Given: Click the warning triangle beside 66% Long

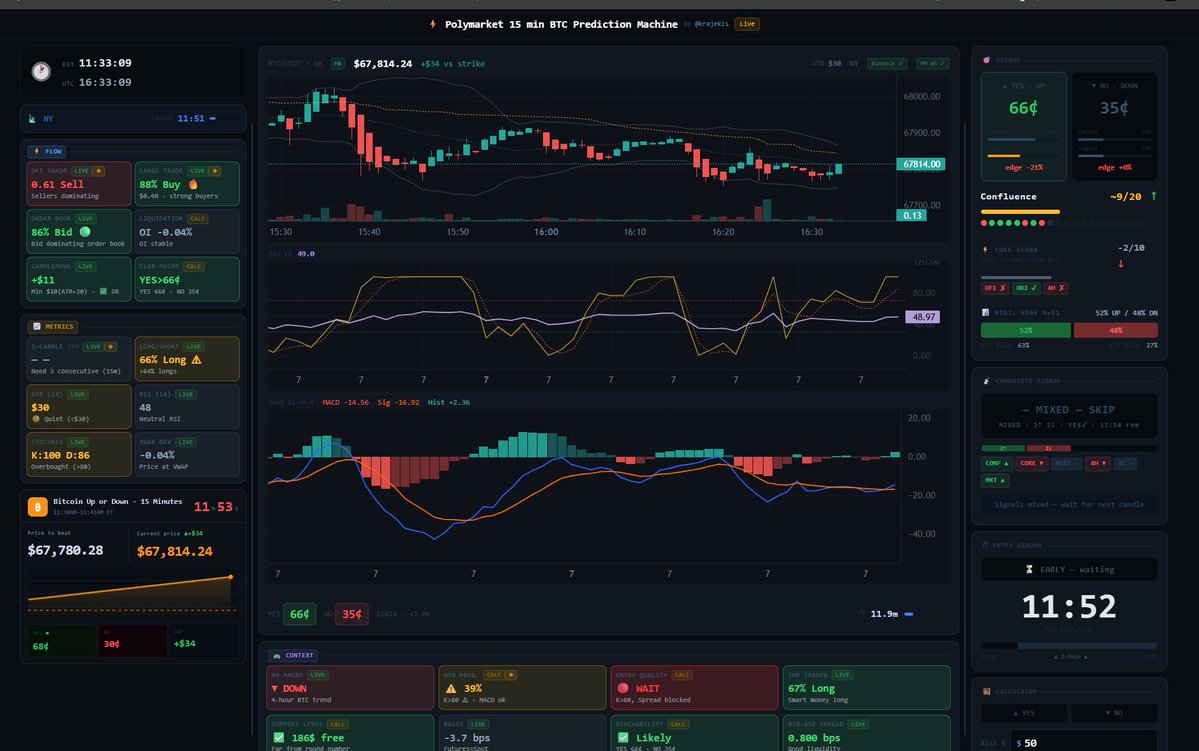Looking at the screenshot, I should 197,359.
